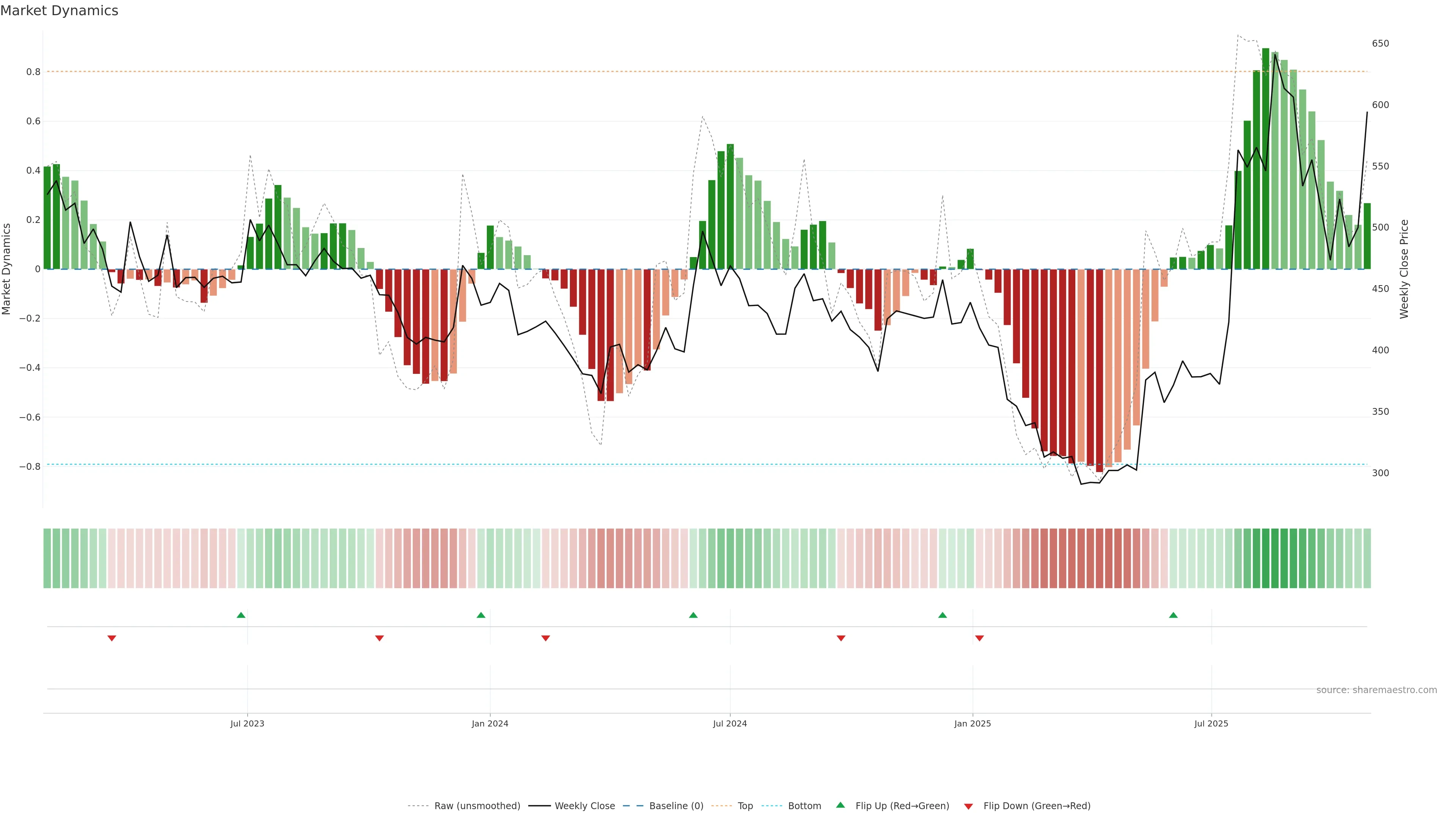The height and width of the screenshot is (819, 1456).
Task: Click the Market Dynamics chart title
Action: [60, 11]
